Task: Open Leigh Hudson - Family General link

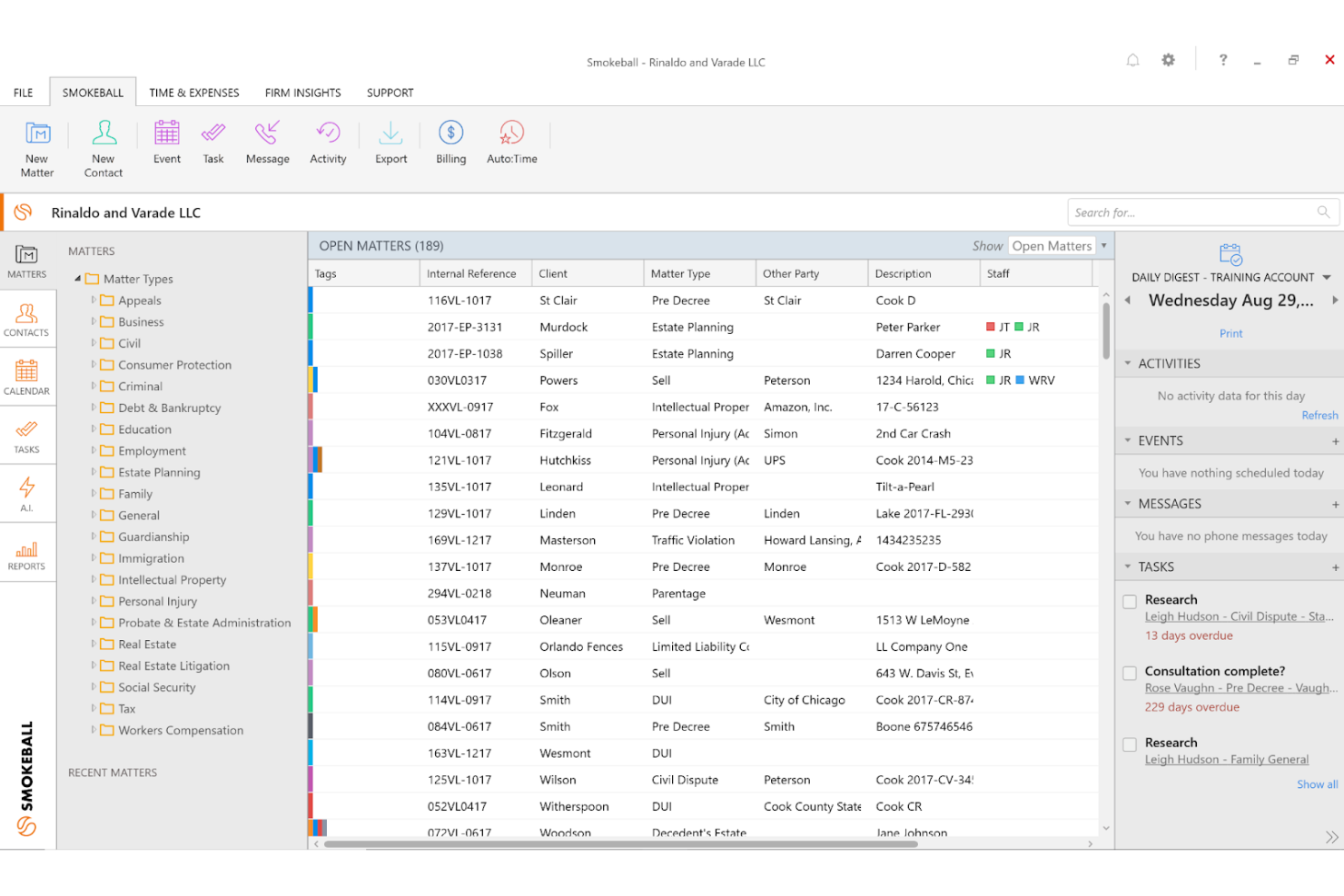Action: tap(1227, 760)
